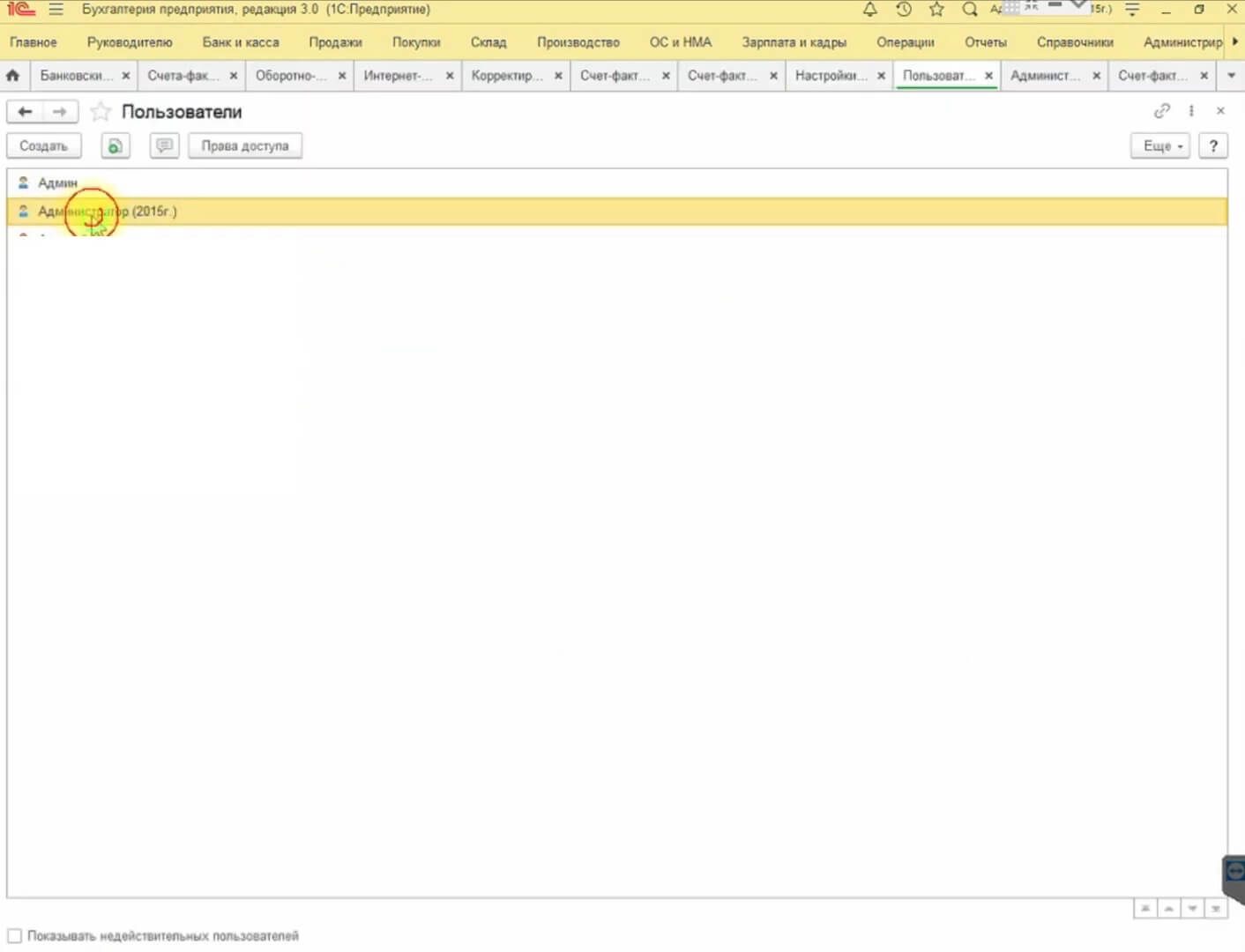The width and height of the screenshot is (1245, 952).
Task: Click the Создать button
Action: click(43, 146)
